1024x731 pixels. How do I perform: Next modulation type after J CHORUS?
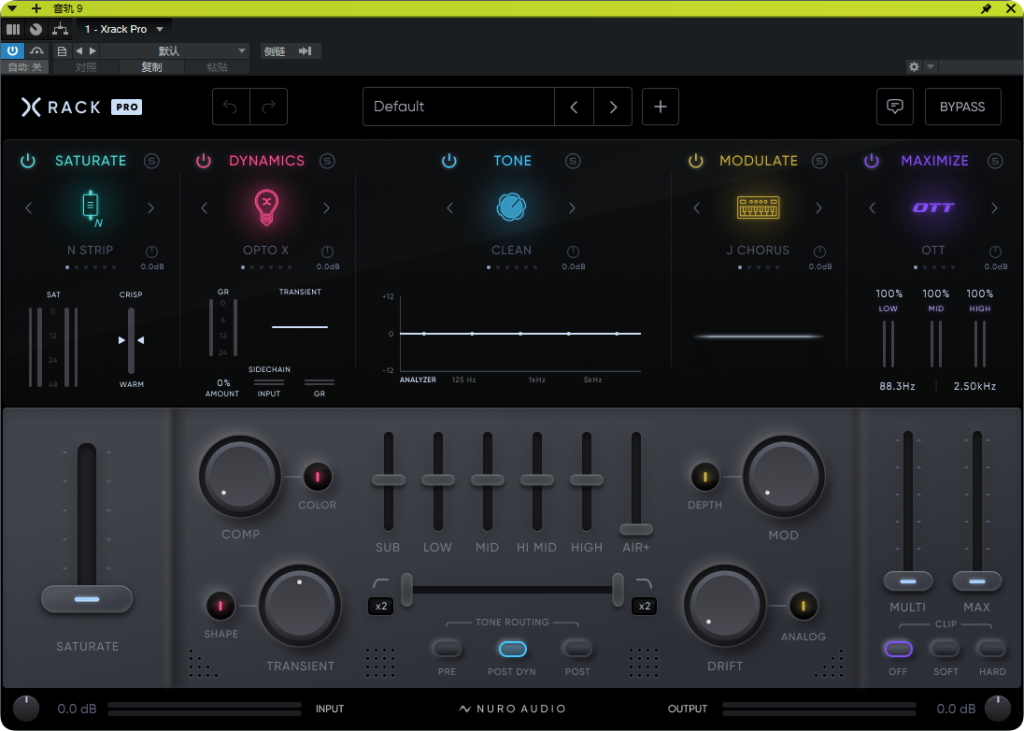point(818,208)
